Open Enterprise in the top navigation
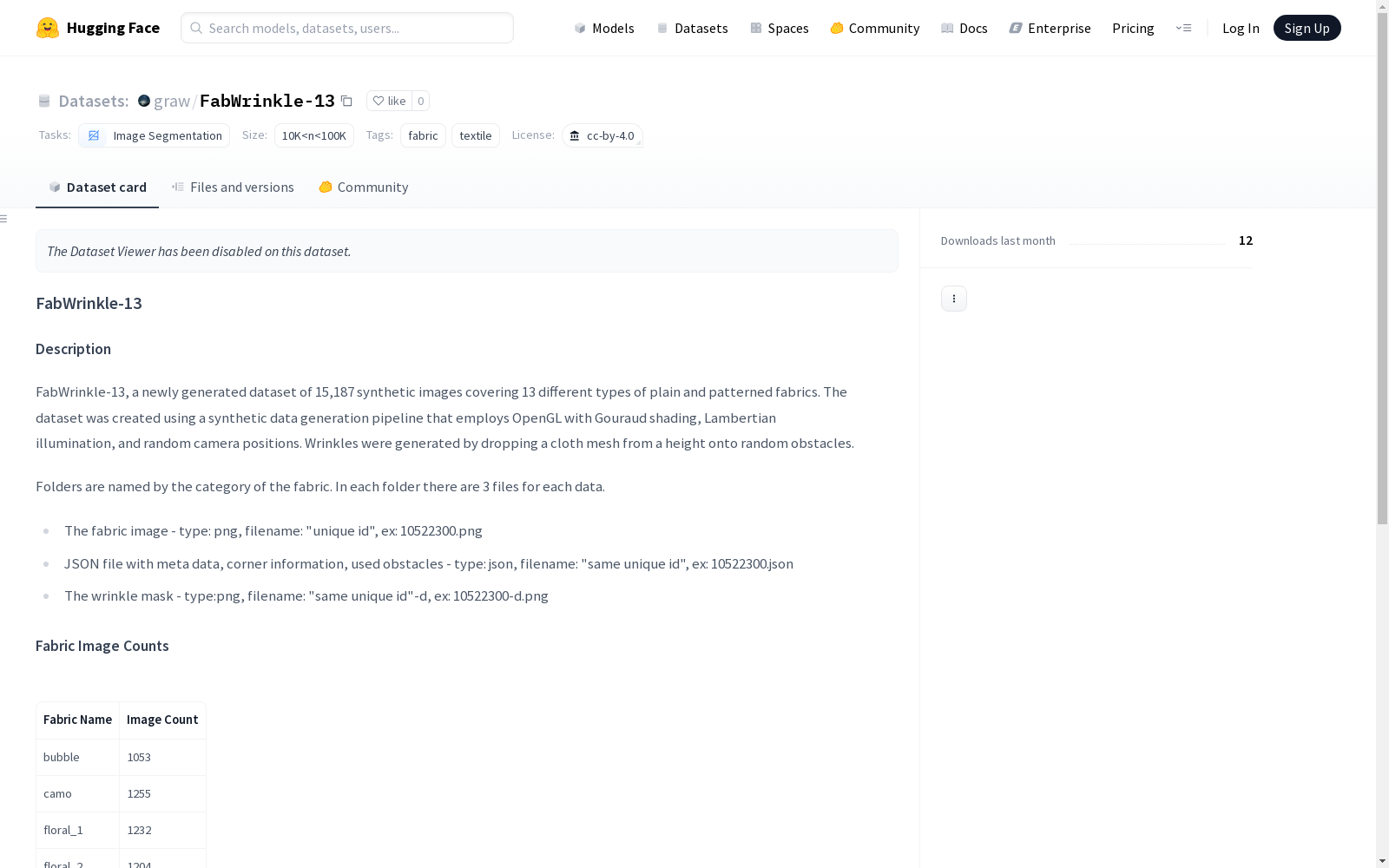The height and width of the screenshot is (868, 1389). coord(1050,28)
